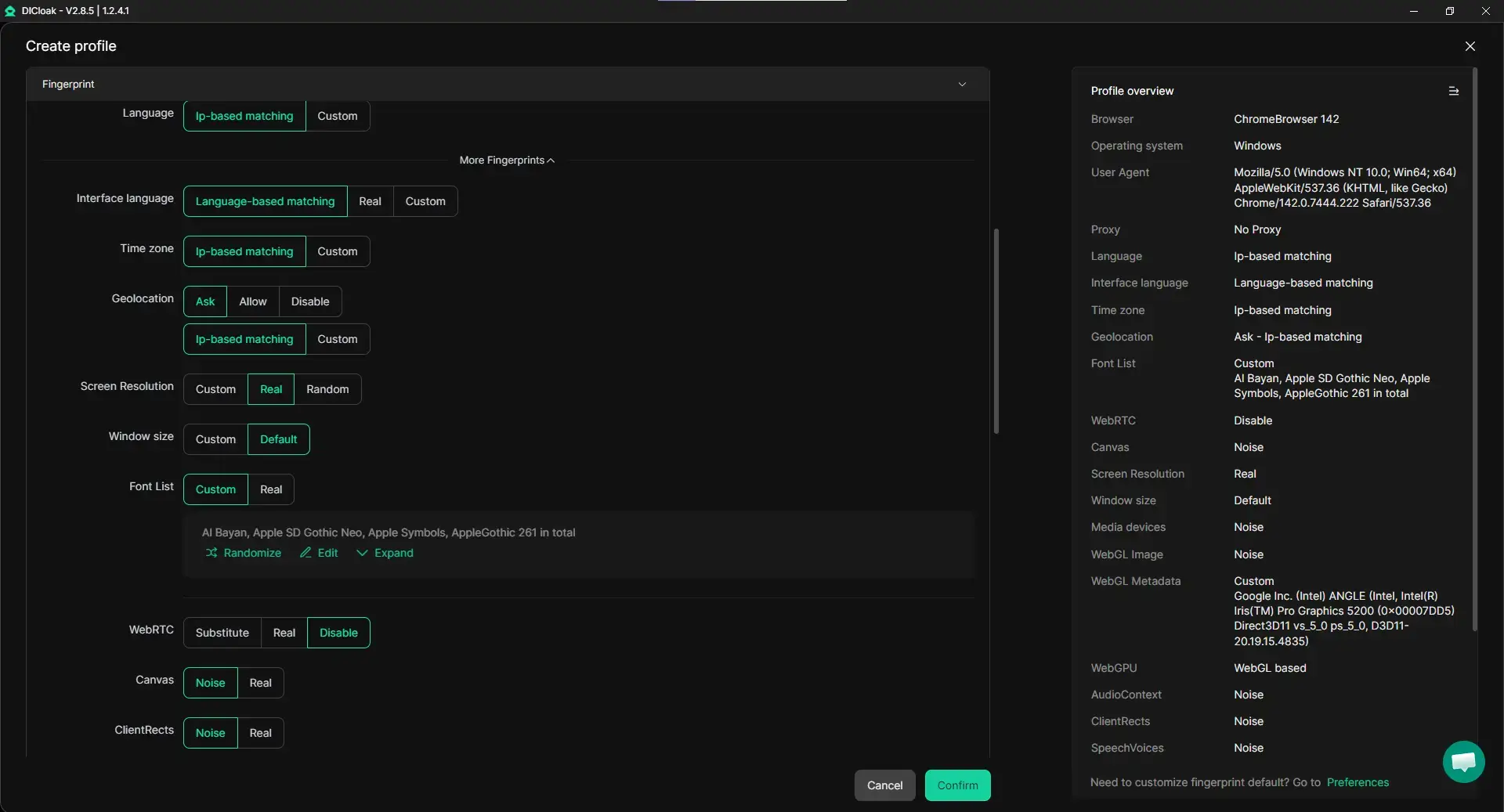Viewport: 1504px width, 812px height.
Task: Select Custom window size option
Action: click(x=215, y=439)
